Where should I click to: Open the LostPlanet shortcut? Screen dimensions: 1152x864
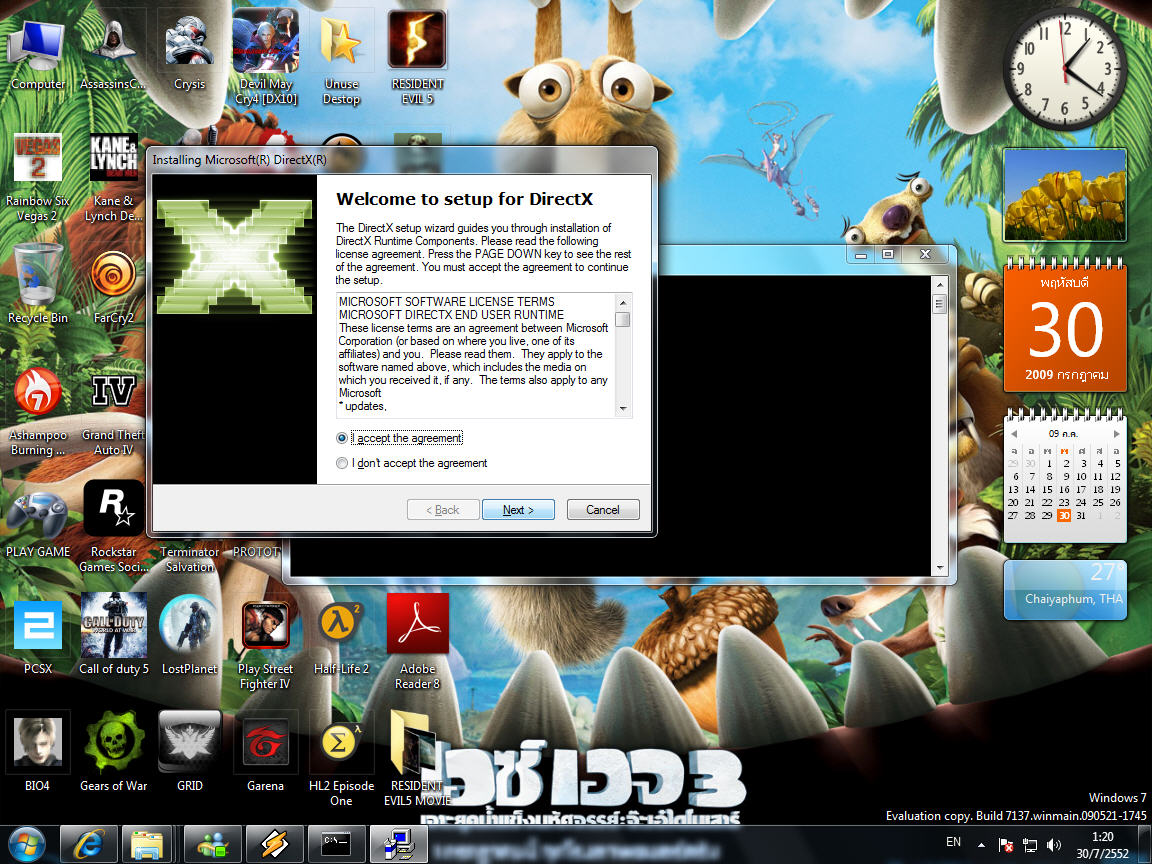tap(189, 636)
